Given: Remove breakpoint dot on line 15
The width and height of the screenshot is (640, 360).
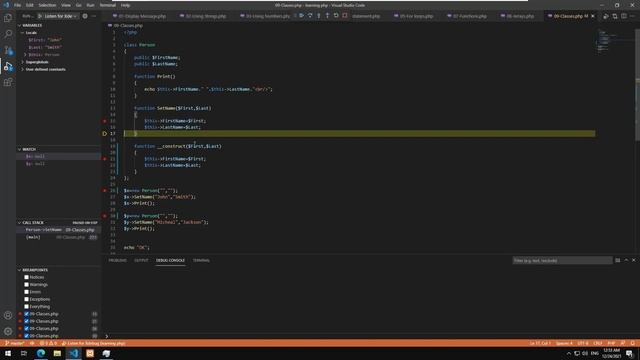Looking at the screenshot, I should tap(104, 121).
